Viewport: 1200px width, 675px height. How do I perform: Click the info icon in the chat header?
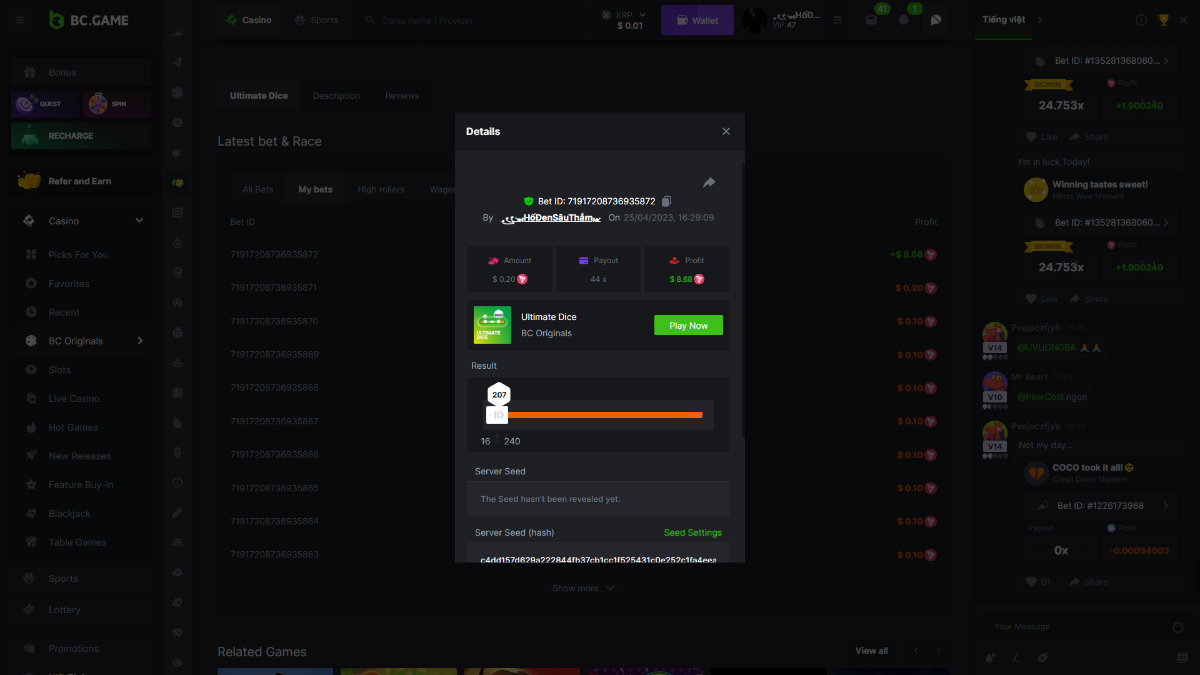[x=1141, y=20]
